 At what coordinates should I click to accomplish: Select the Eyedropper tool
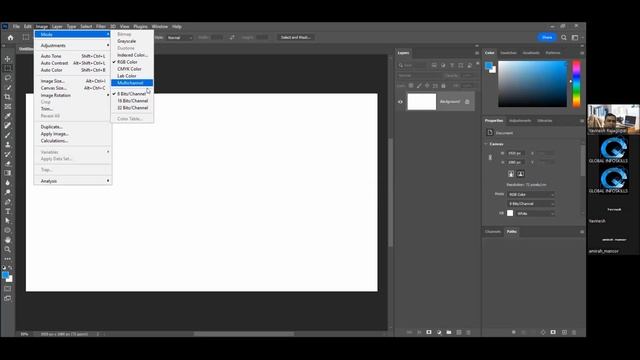click(8, 116)
